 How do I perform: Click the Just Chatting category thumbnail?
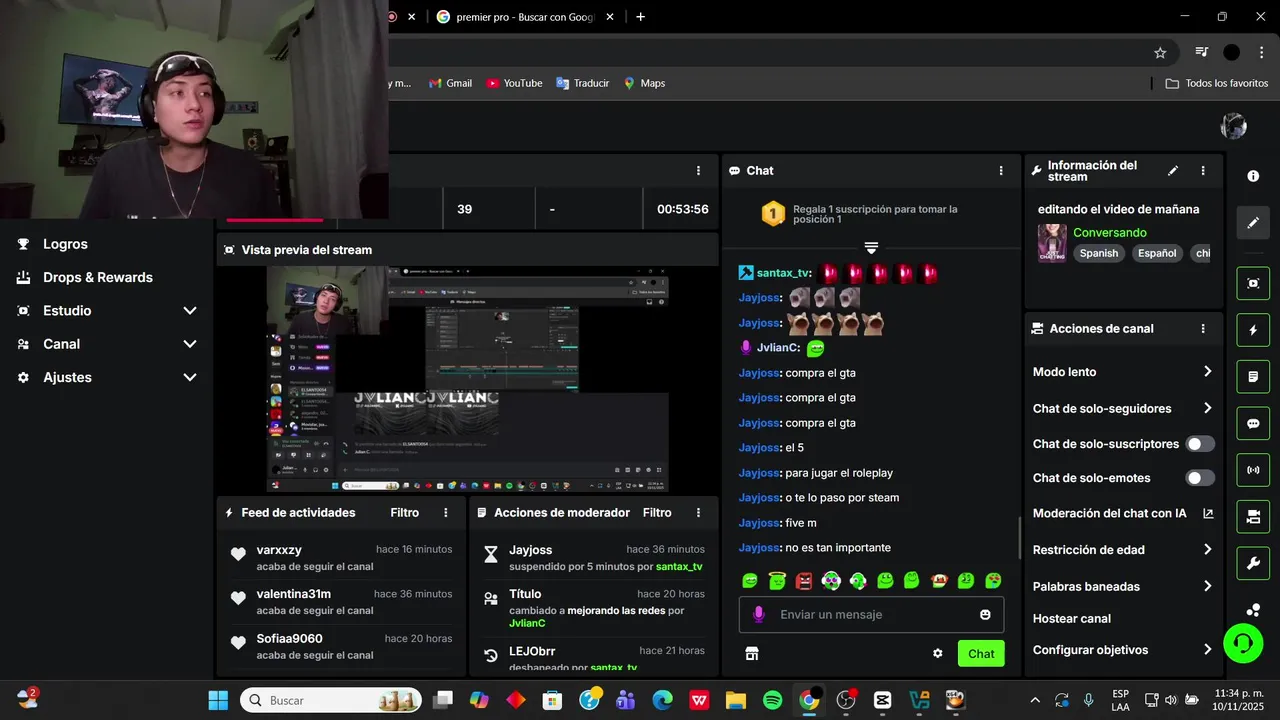pos(1052,243)
